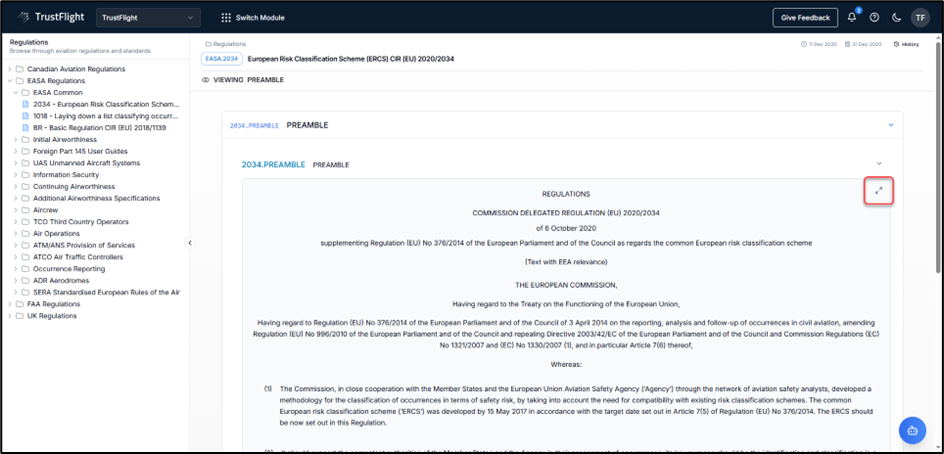Screen dimensions: 944x454
Task: Open the Switch Module grid menu
Action: tap(253, 17)
